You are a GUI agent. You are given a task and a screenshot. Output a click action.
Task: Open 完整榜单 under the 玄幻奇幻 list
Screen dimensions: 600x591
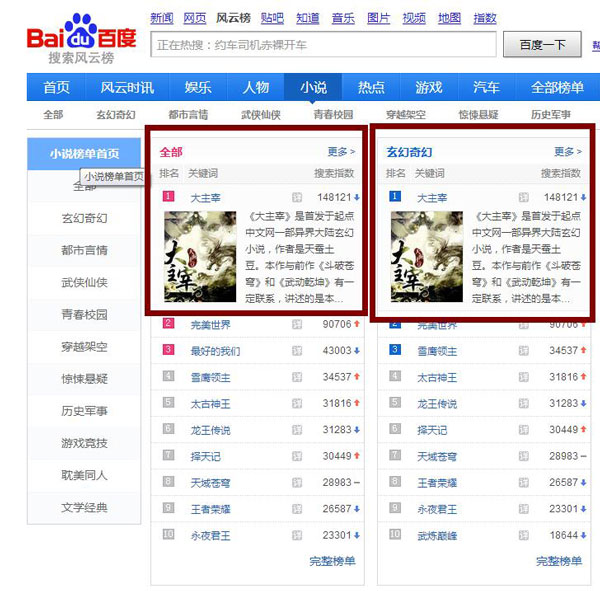(x=559, y=561)
